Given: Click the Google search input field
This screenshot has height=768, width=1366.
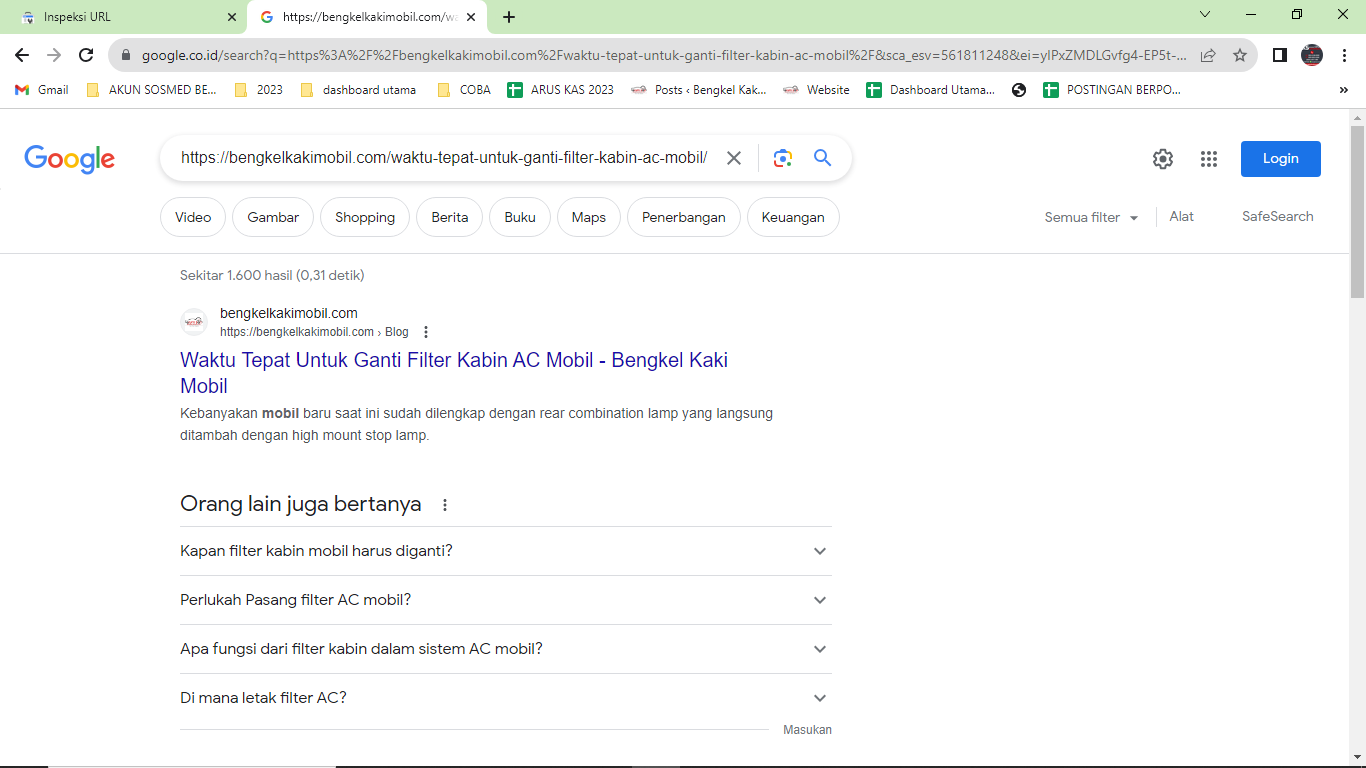Looking at the screenshot, I should click(x=444, y=158).
